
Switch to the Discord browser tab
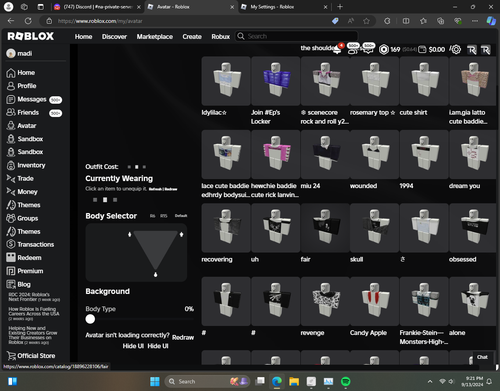97,7
